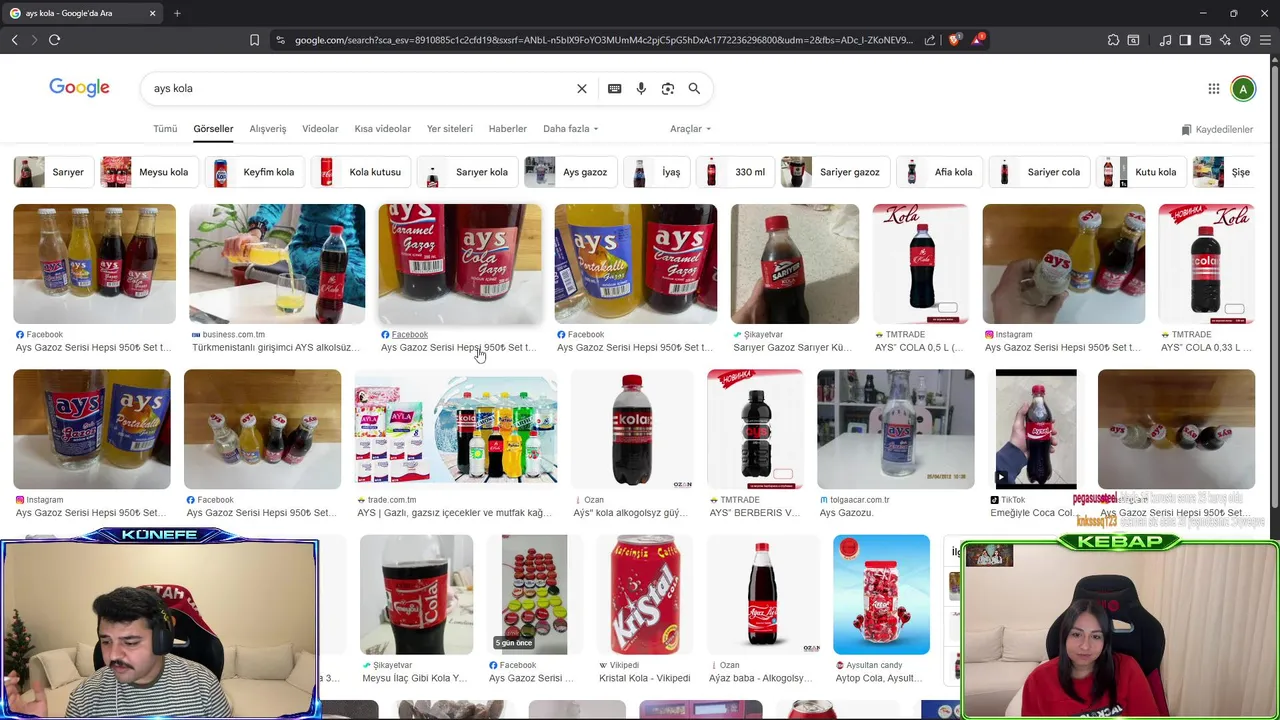
Task: Close the 'ays kola' browser tab
Action: point(152,13)
